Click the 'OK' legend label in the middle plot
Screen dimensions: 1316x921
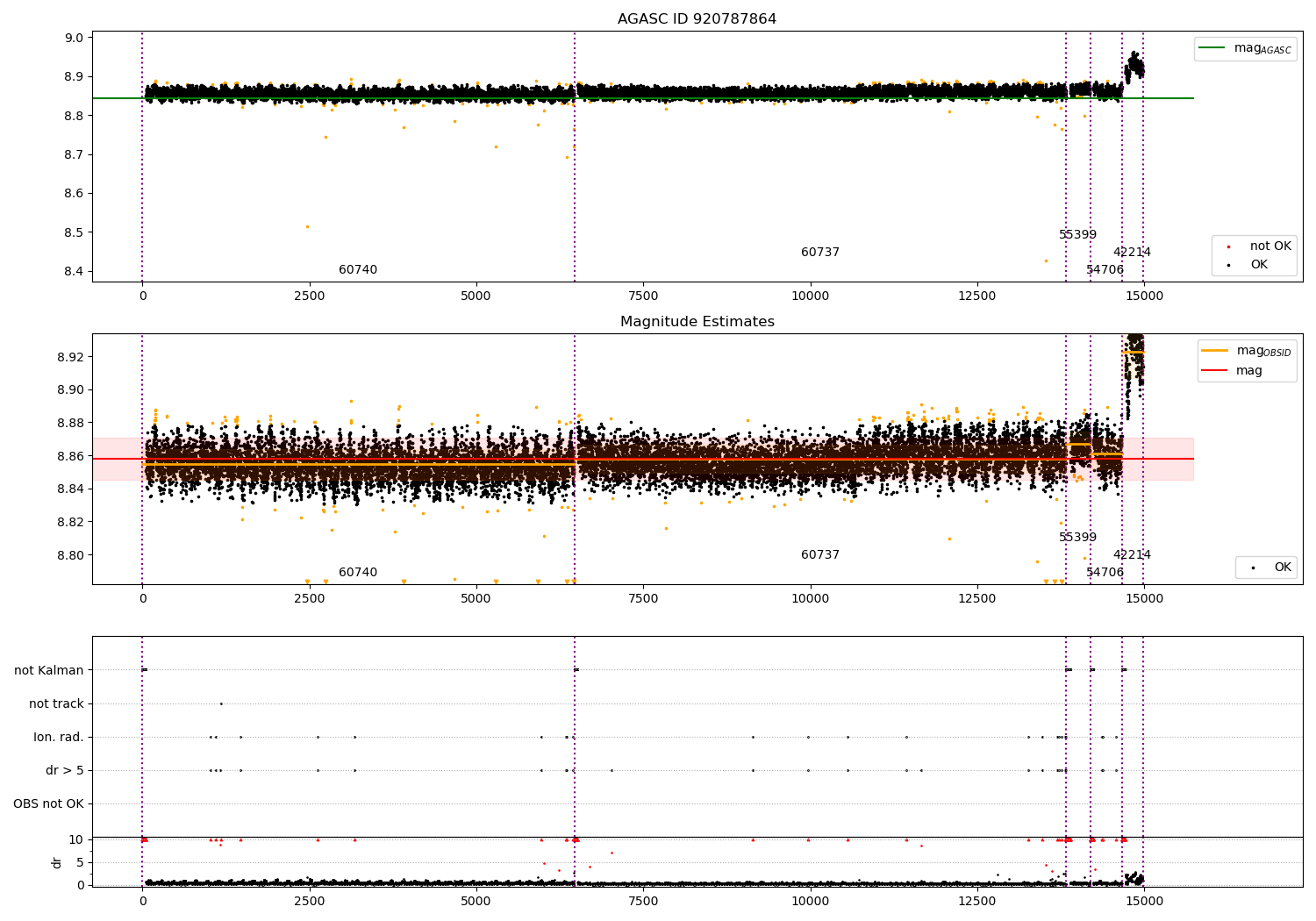[x=1283, y=568]
